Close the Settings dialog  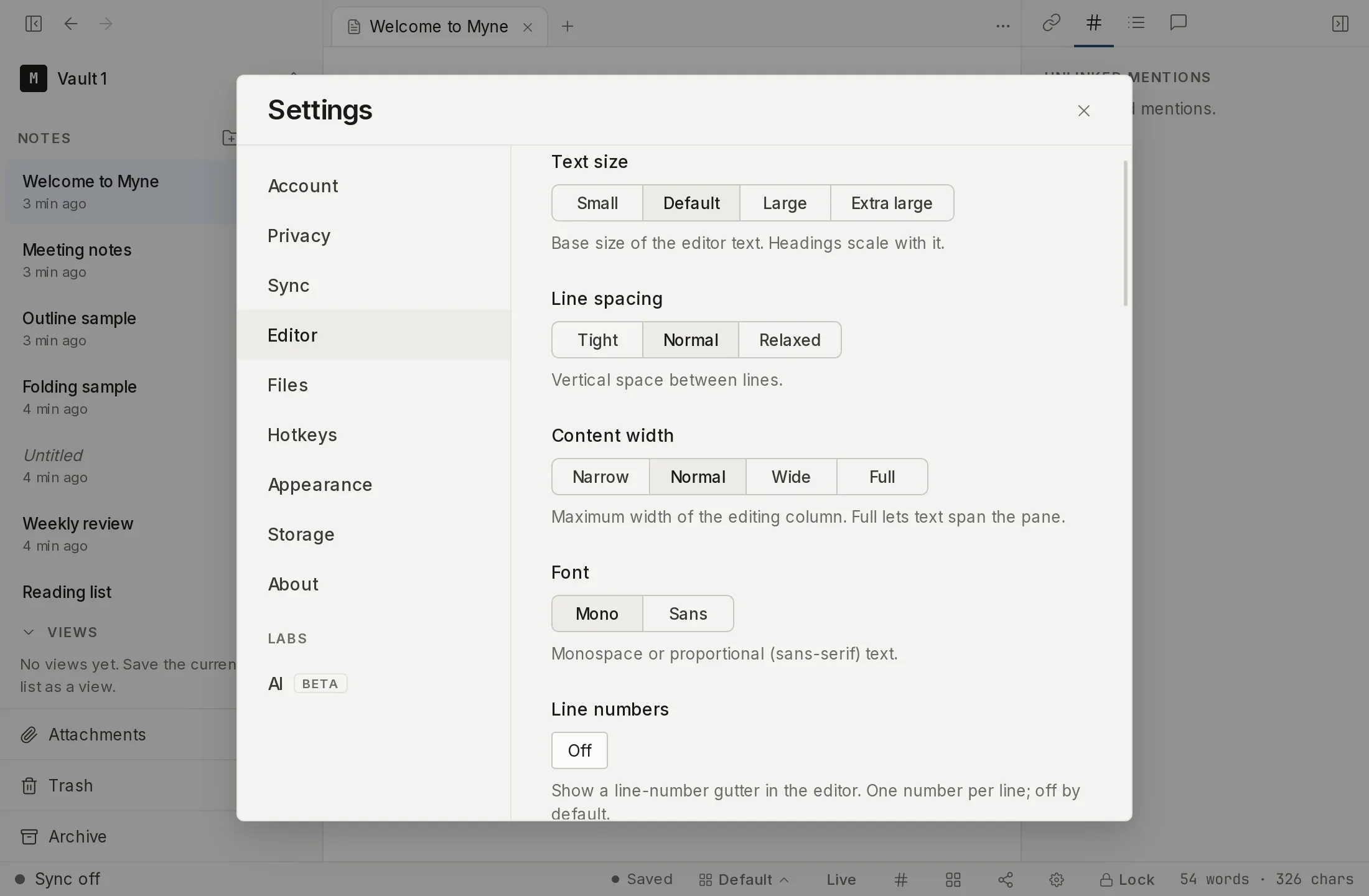[x=1083, y=111]
